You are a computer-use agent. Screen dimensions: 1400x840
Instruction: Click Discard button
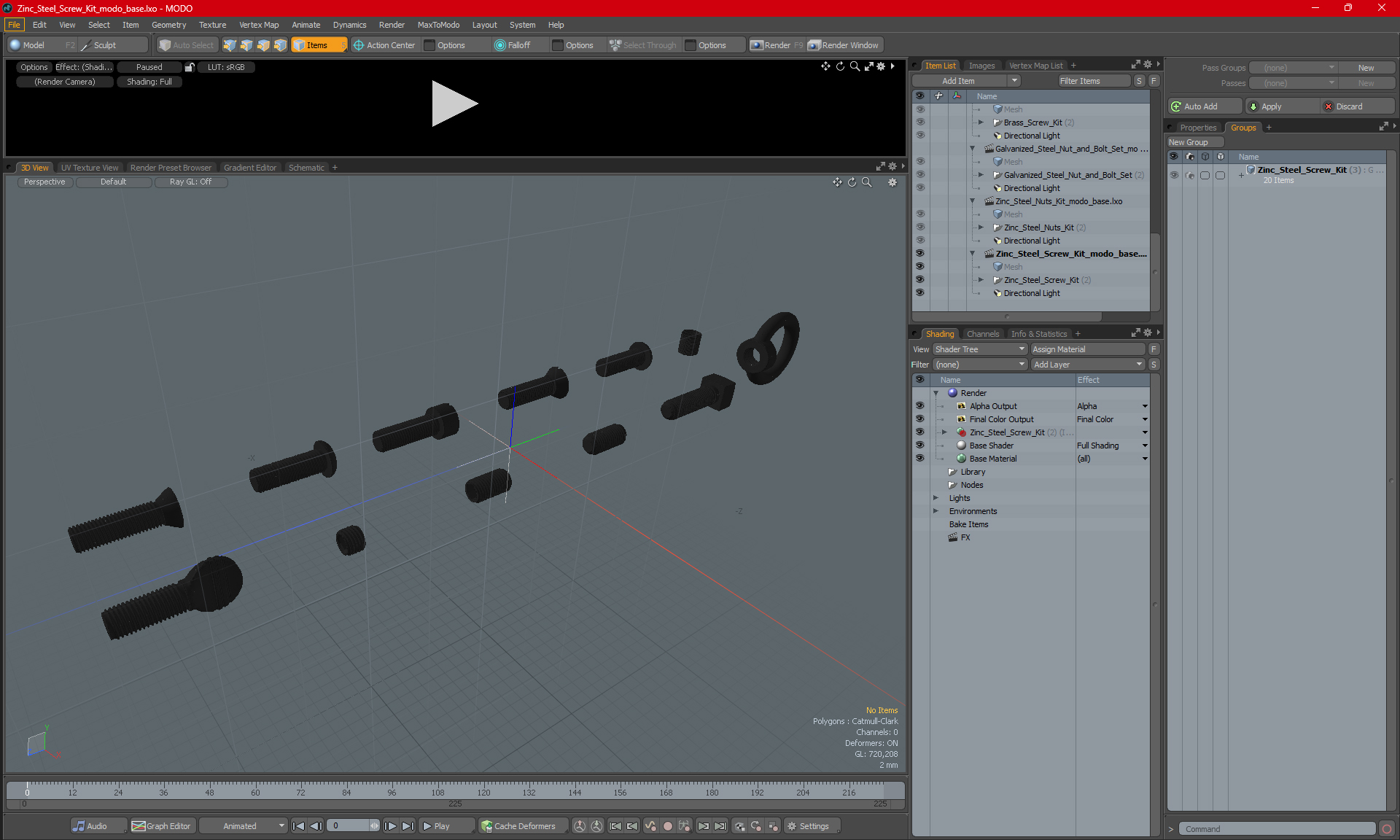[x=1357, y=106]
